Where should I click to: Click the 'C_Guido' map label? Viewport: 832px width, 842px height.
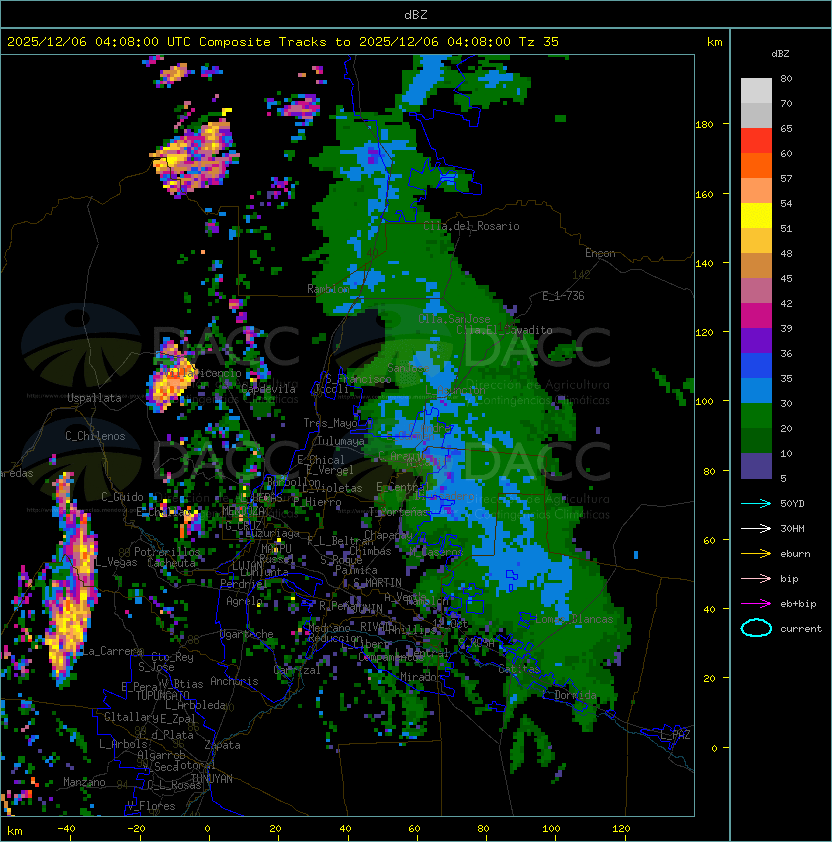pos(122,497)
